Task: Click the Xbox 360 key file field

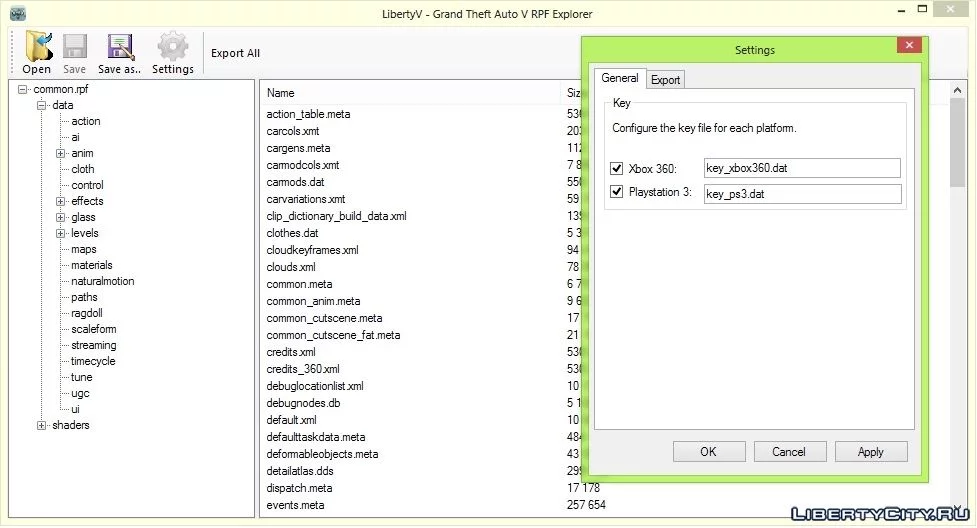Action: pyautogui.click(x=802, y=168)
